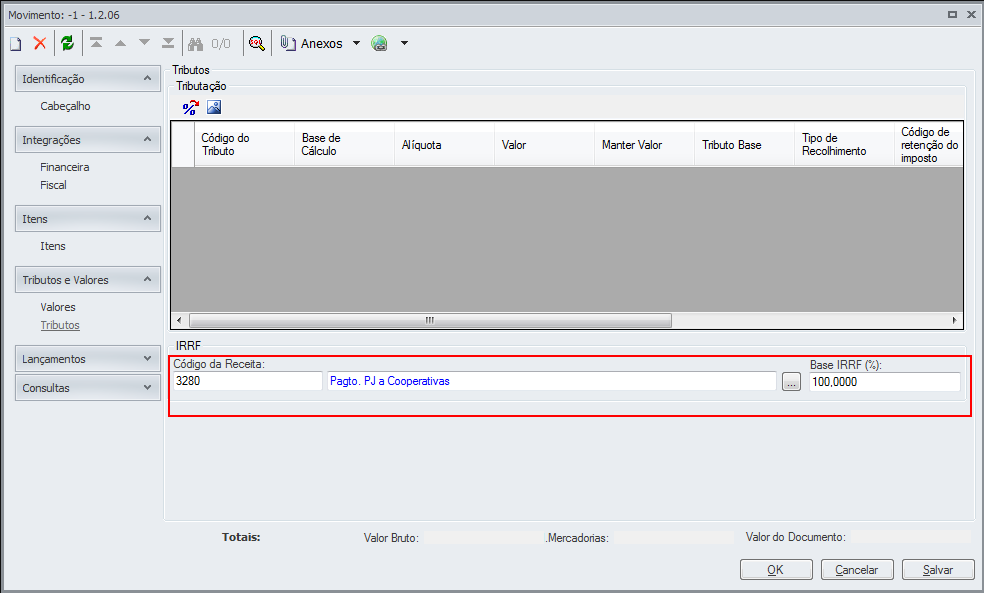Open Itens sub-item in sidebar
The width and height of the screenshot is (984, 593).
53,246
